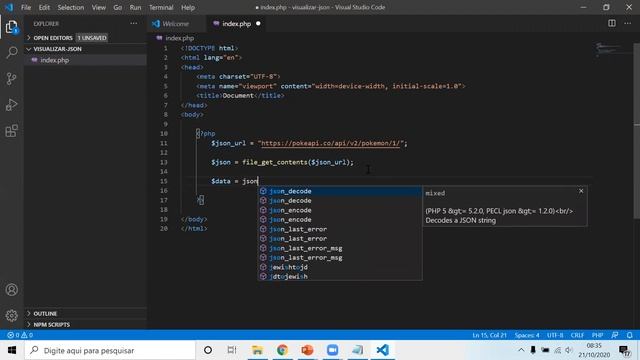
Task: Open the Edit menu
Action: click(x=44, y=7)
